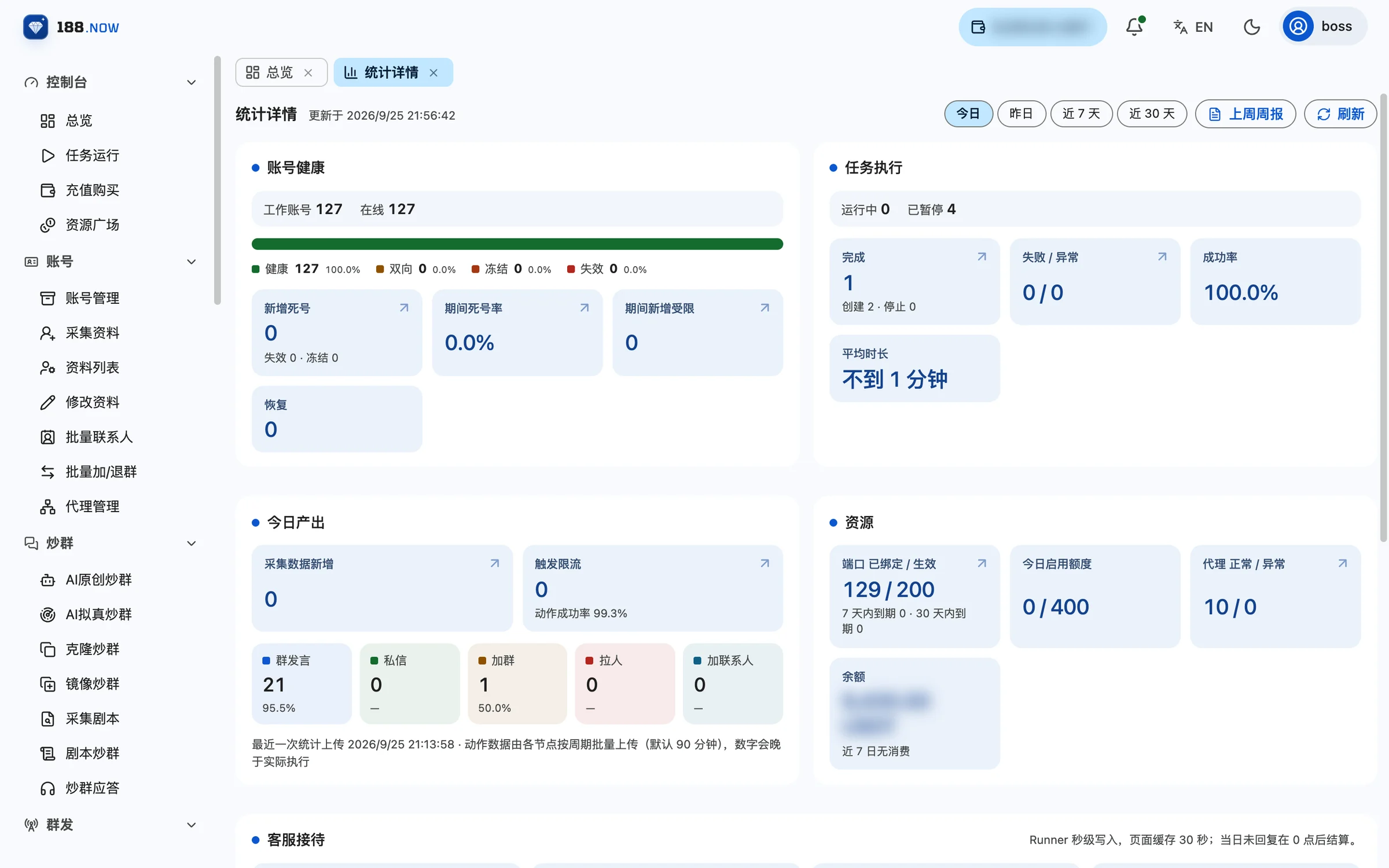Click the 代理管理 network icon
Image resolution: width=1389 pixels, height=868 pixels.
(47, 506)
